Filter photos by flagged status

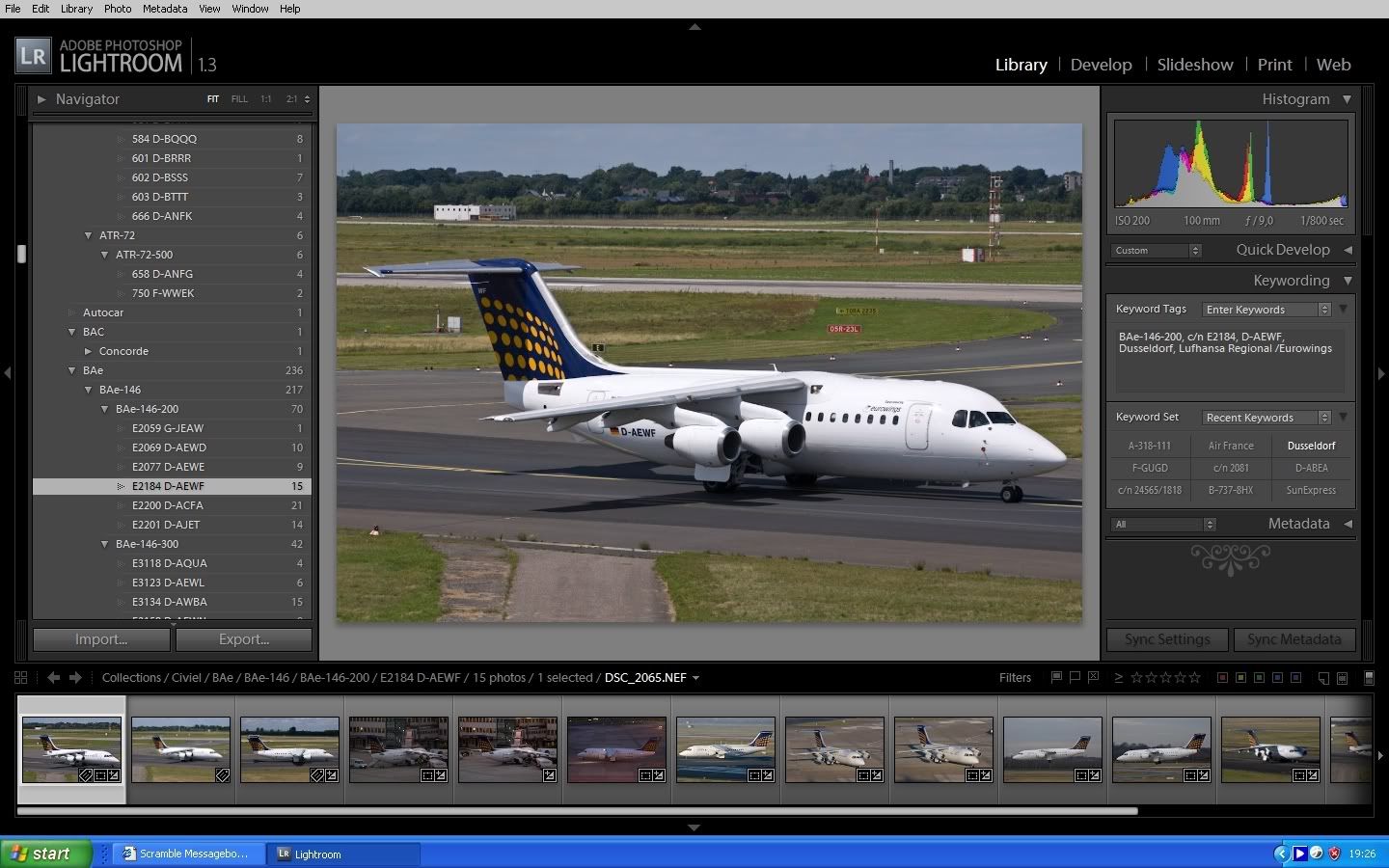coord(1056,677)
